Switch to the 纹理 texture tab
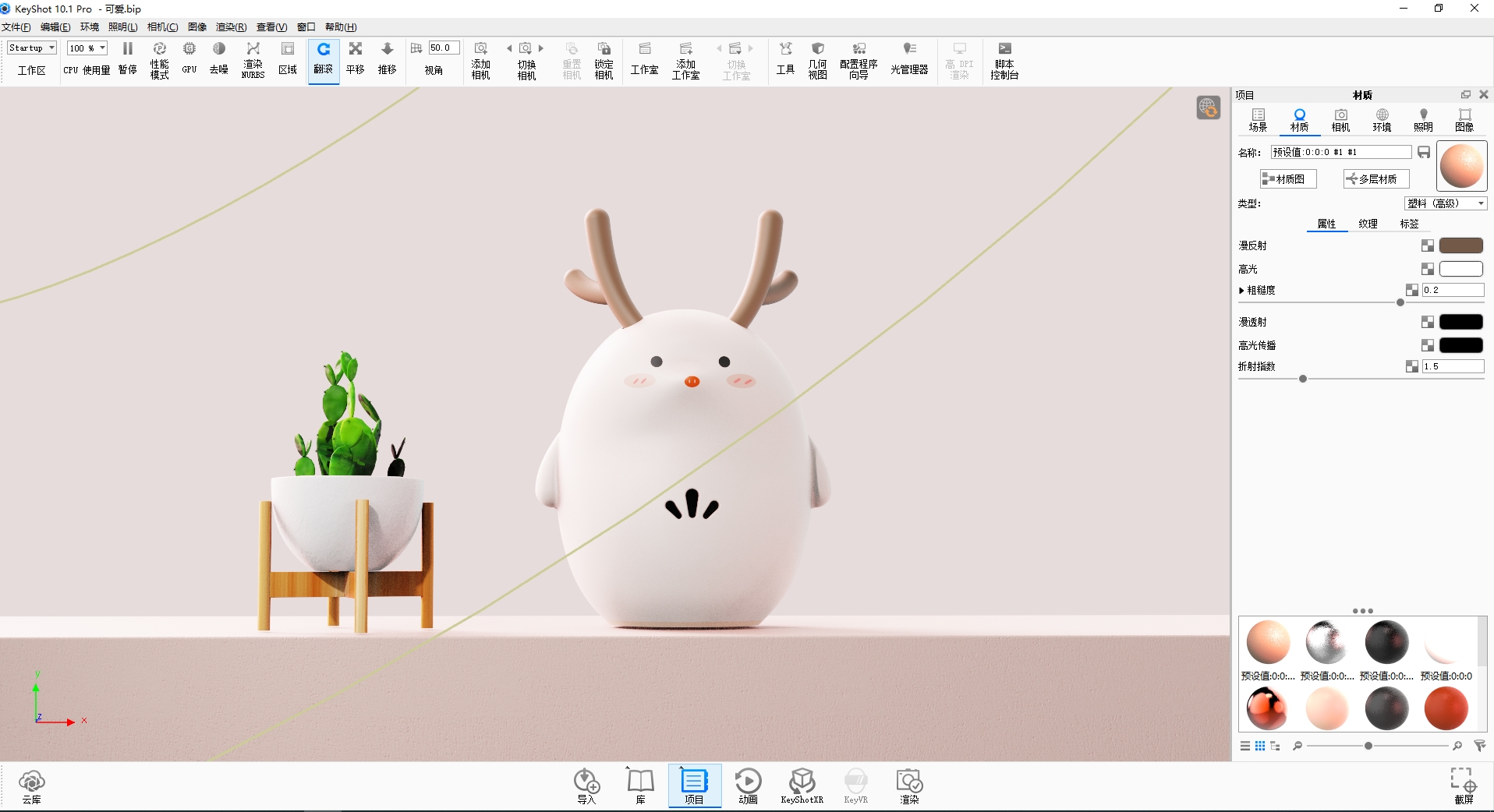1494x812 pixels. pyautogui.click(x=1368, y=224)
